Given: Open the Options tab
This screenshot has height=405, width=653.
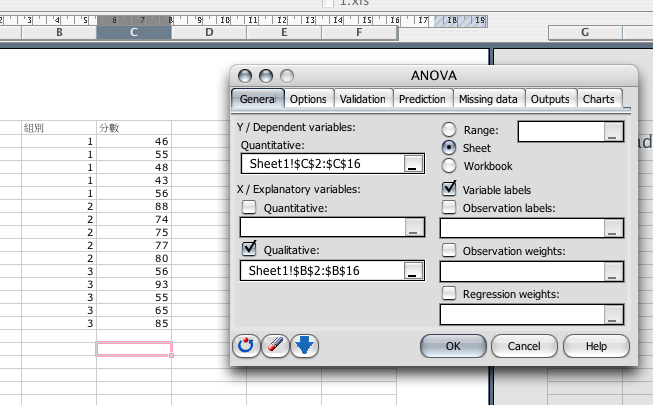Looking at the screenshot, I should (308, 99).
